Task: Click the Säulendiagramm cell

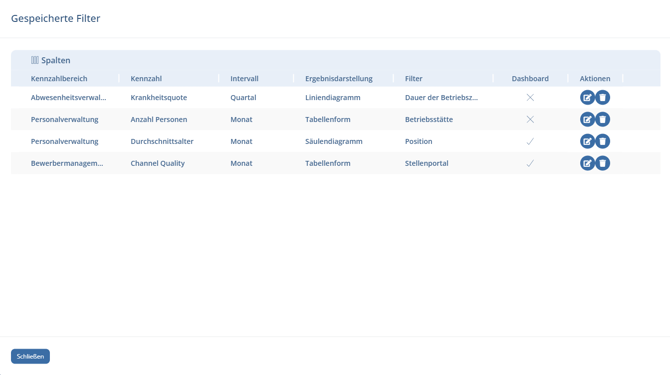Action: coord(334,141)
